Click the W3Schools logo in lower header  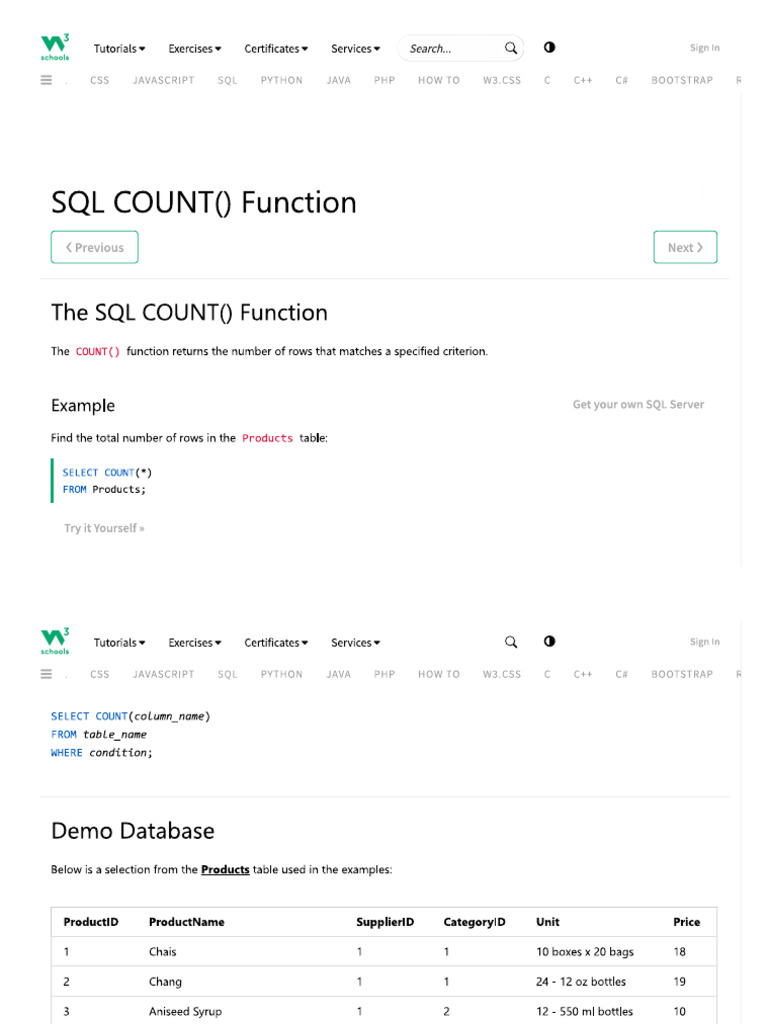pyautogui.click(x=55, y=641)
